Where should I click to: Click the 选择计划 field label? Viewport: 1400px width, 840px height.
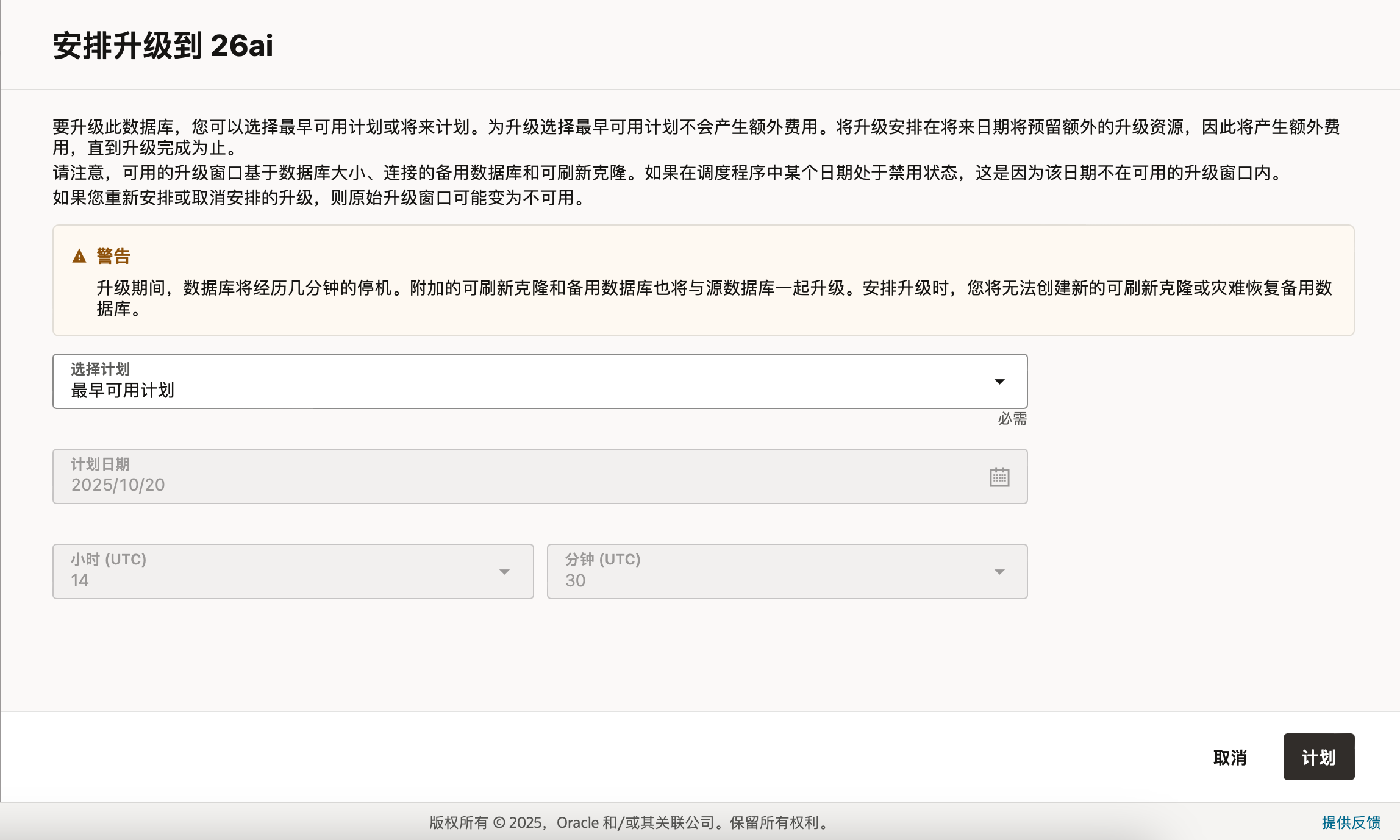(x=100, y=369)
